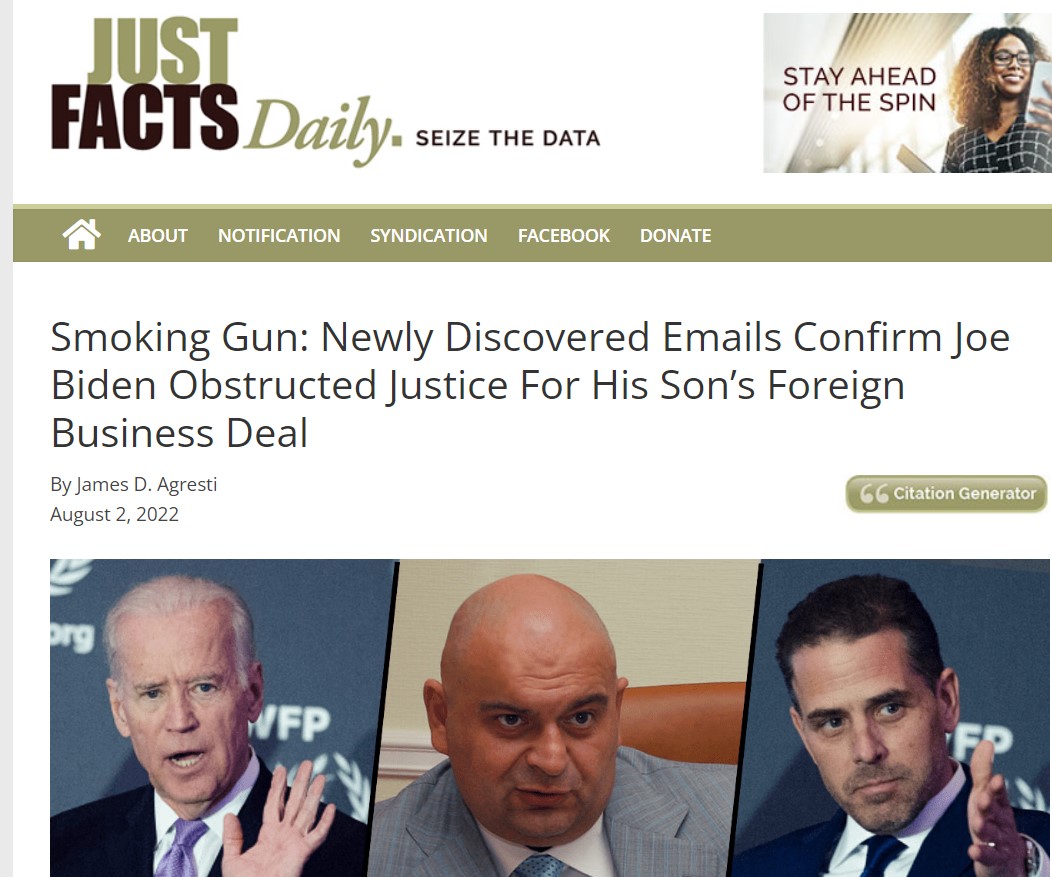
Task: Go to the Notification page
Action: click(279, 236)
